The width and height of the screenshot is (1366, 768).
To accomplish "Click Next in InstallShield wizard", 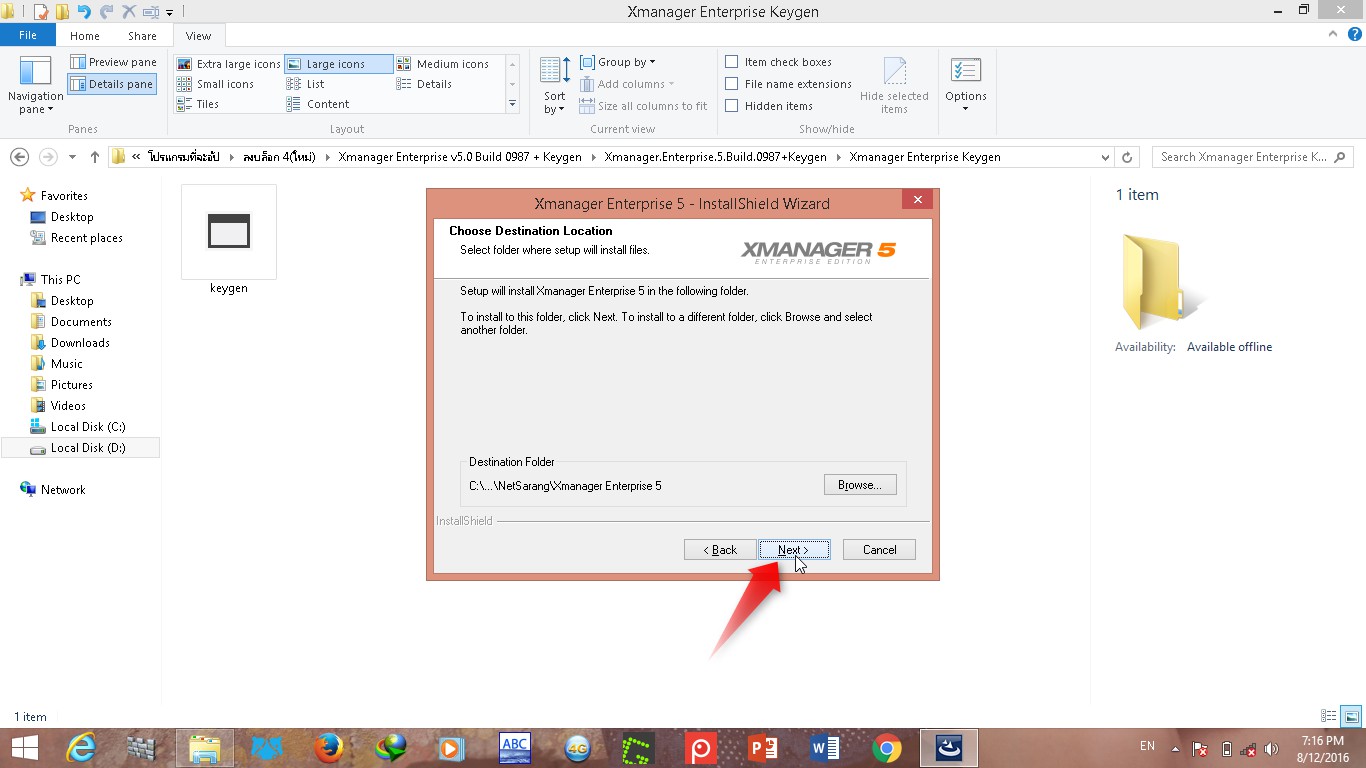I will 794,550.
